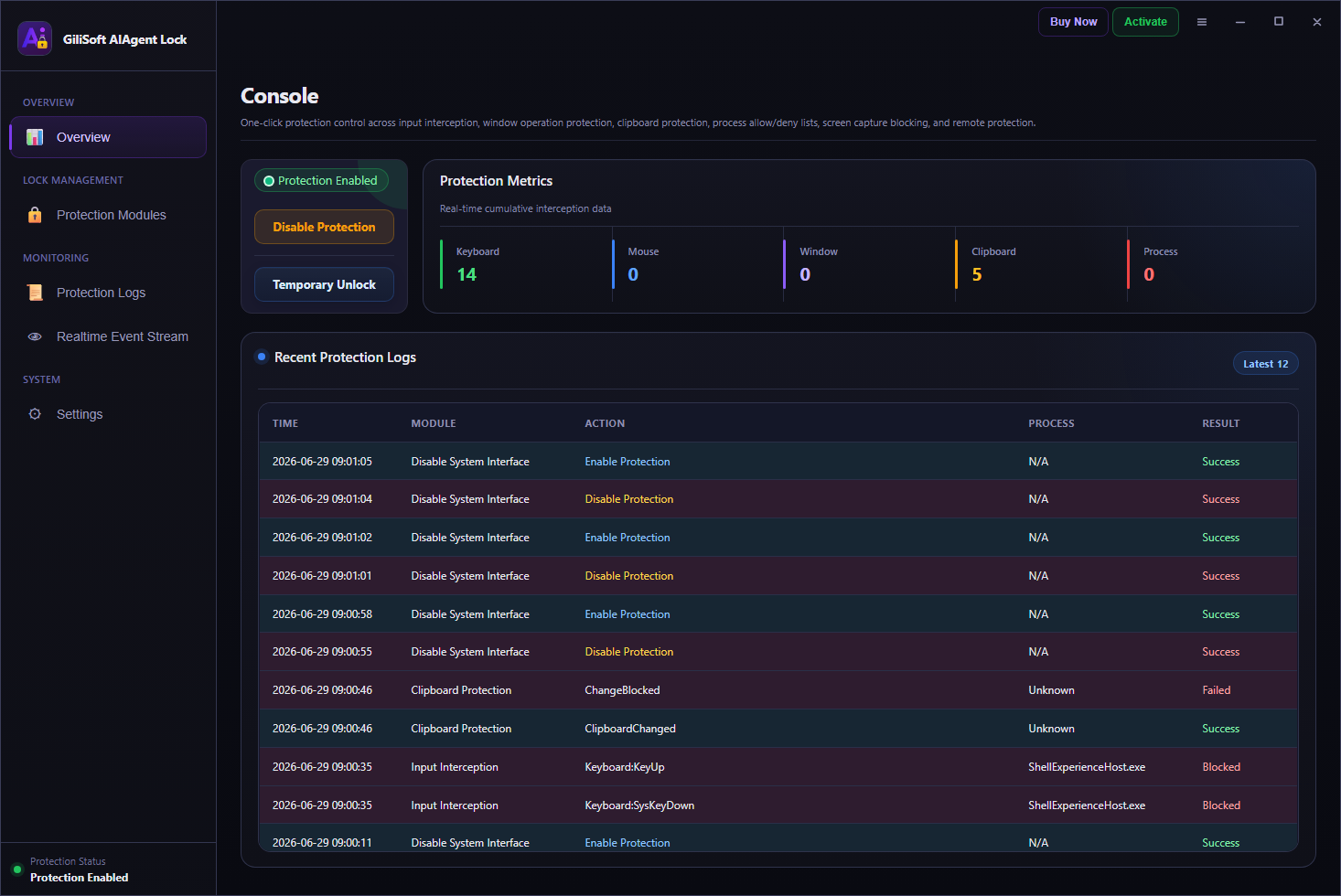This screenshot has width=1341, height=896.
Task: Maximize the AIAgent Lock window
Action: (x=1279, y=22)
